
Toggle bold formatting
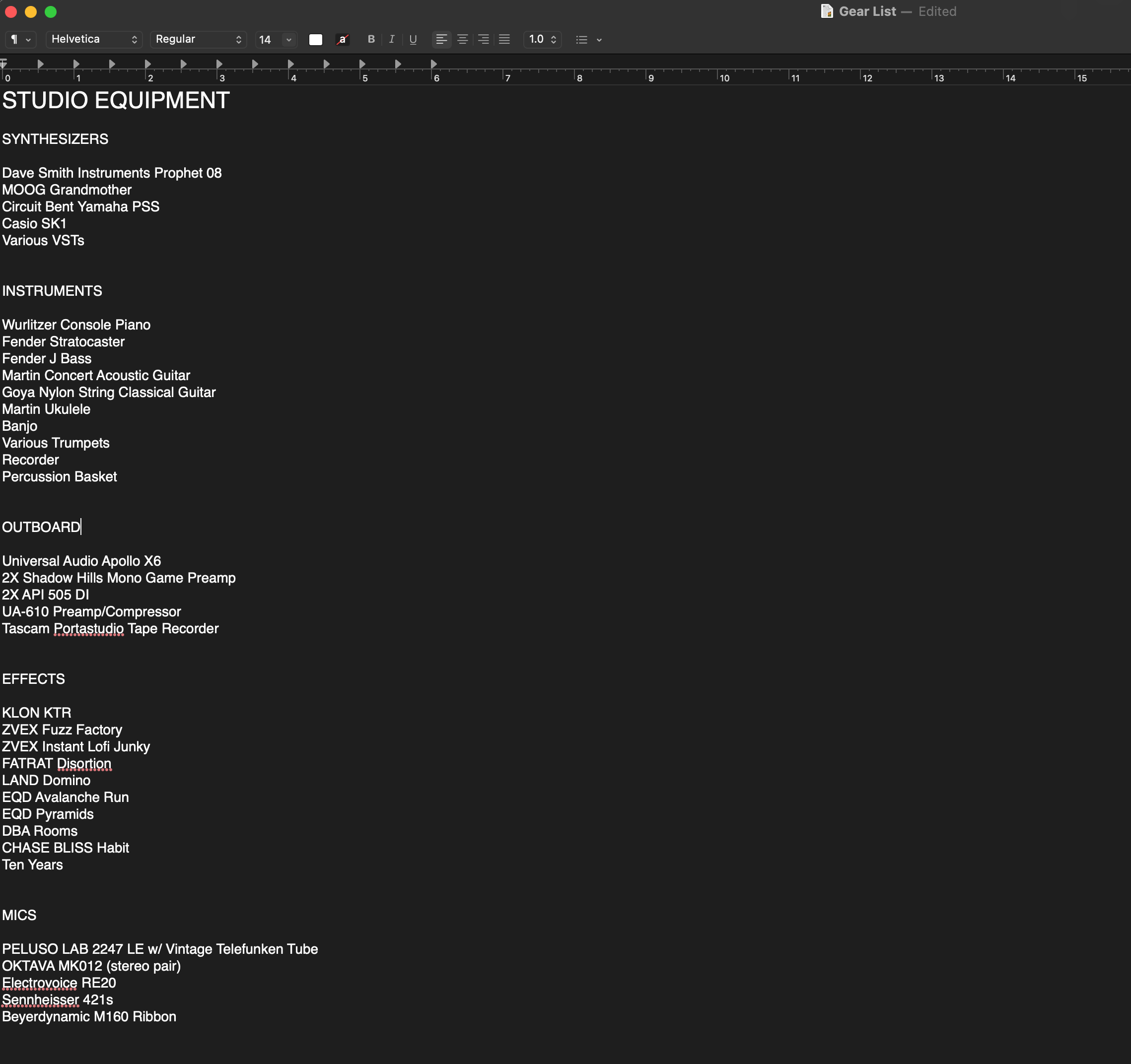pyautogui.click(x=371, y=39)
